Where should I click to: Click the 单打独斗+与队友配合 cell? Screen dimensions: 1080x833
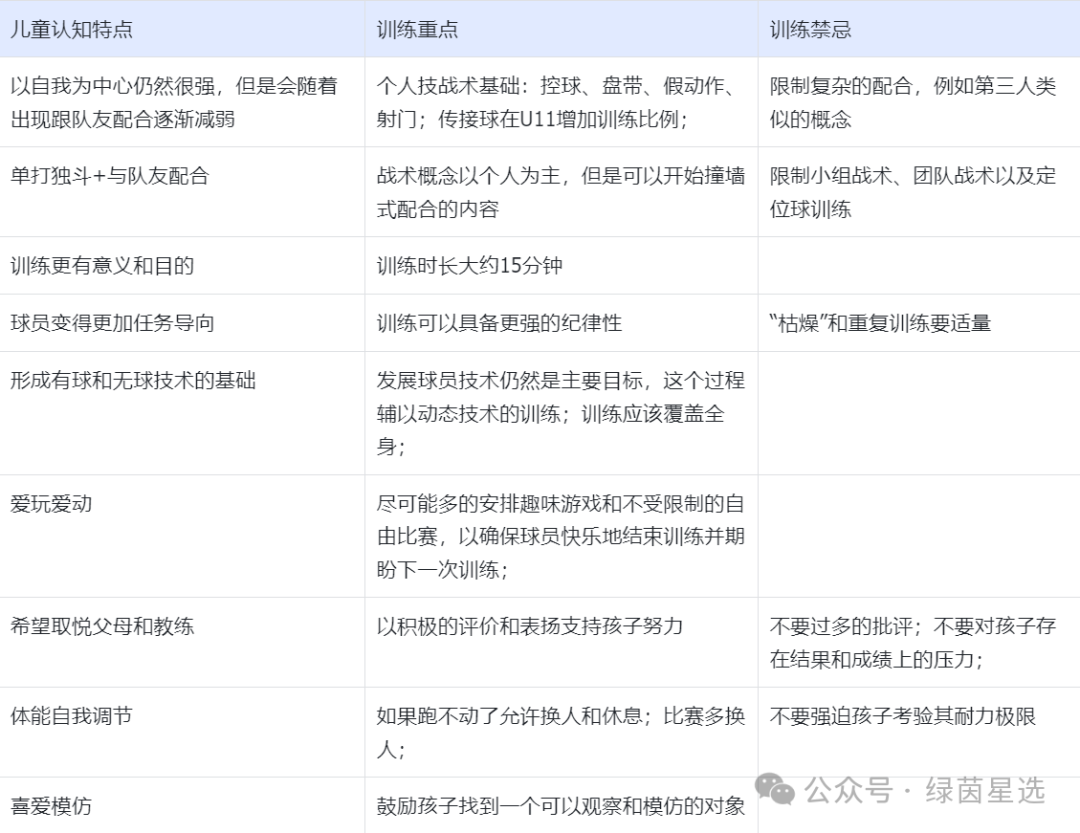coord(182,192)
